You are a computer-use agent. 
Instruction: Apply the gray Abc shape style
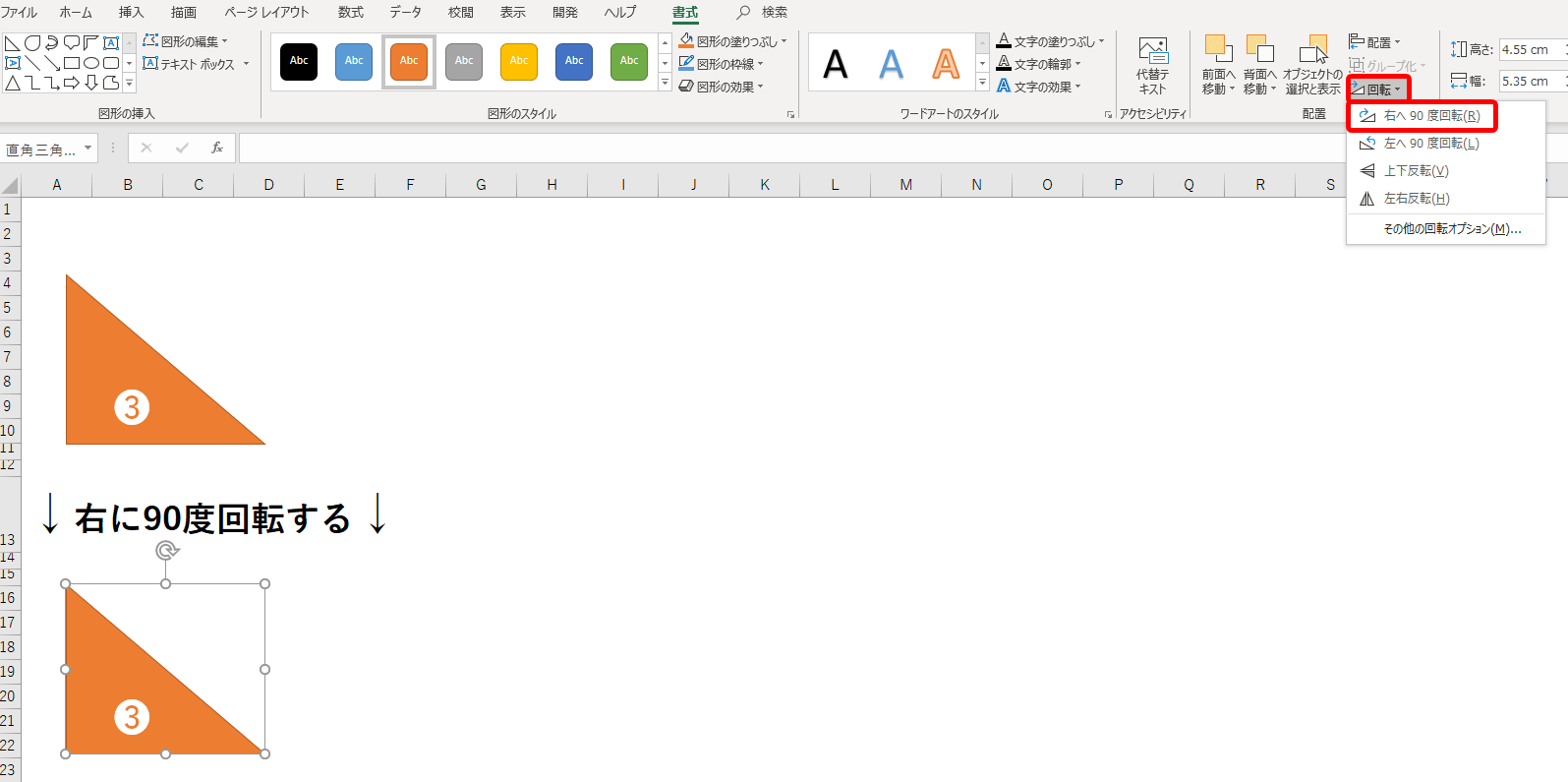(464, 61)
